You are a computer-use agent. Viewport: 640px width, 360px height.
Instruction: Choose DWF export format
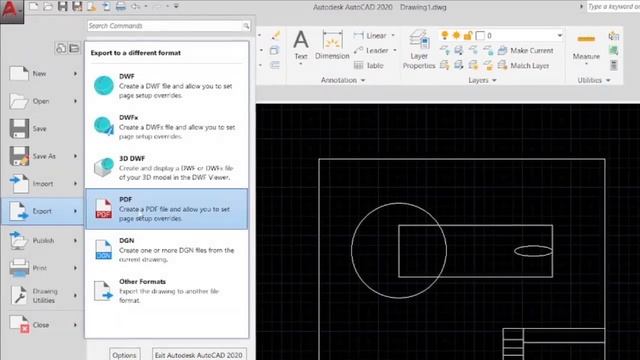(x=167, y=86)
